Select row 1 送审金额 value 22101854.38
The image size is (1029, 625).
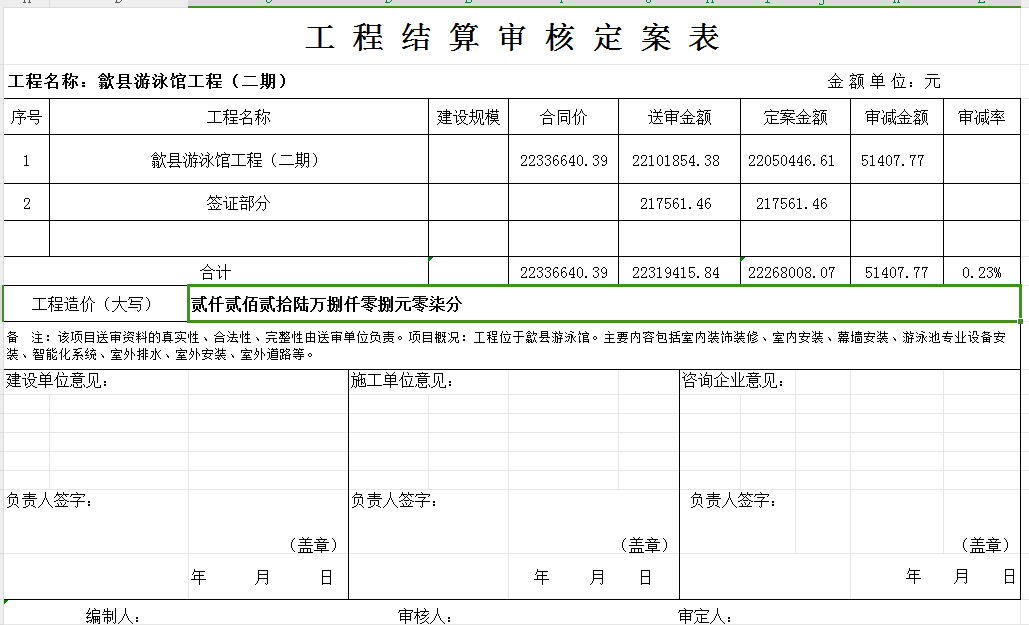click(x=676, y=160)
